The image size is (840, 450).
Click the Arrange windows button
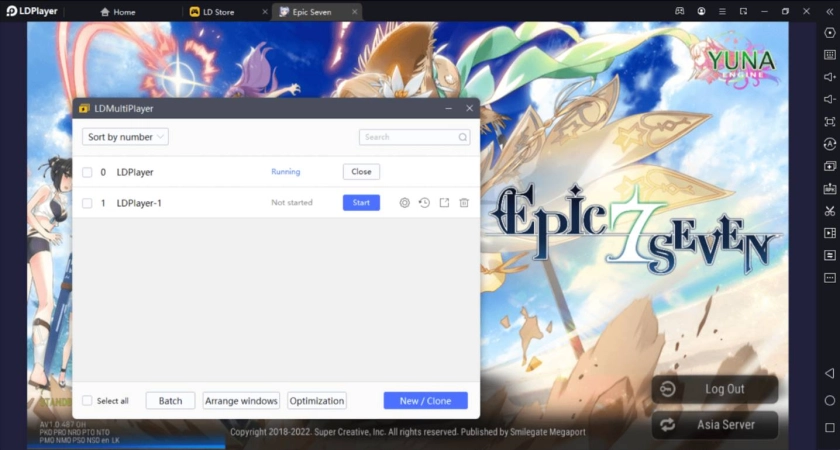coord(241,401)
